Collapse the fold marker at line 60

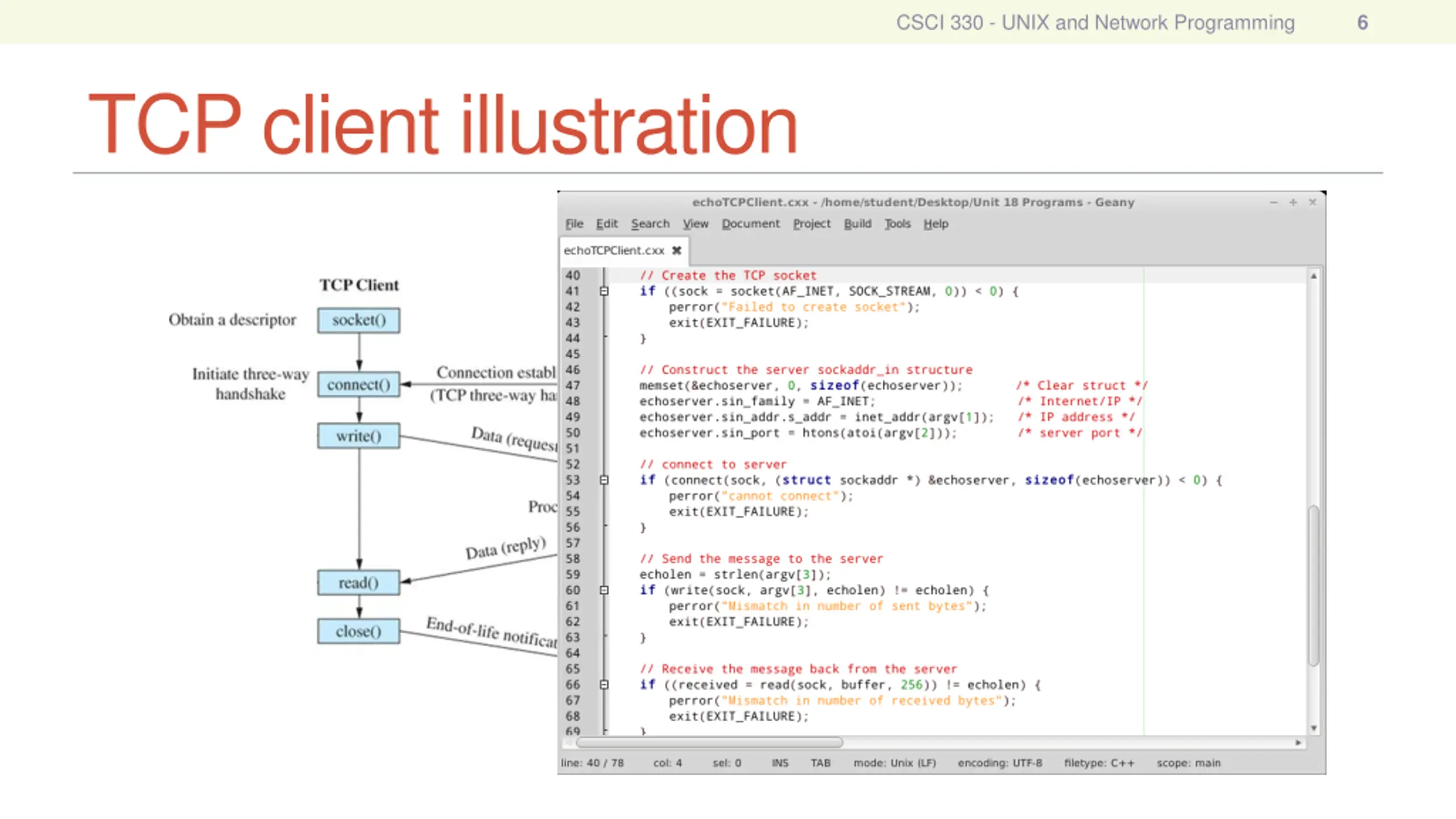click(604, 590)
